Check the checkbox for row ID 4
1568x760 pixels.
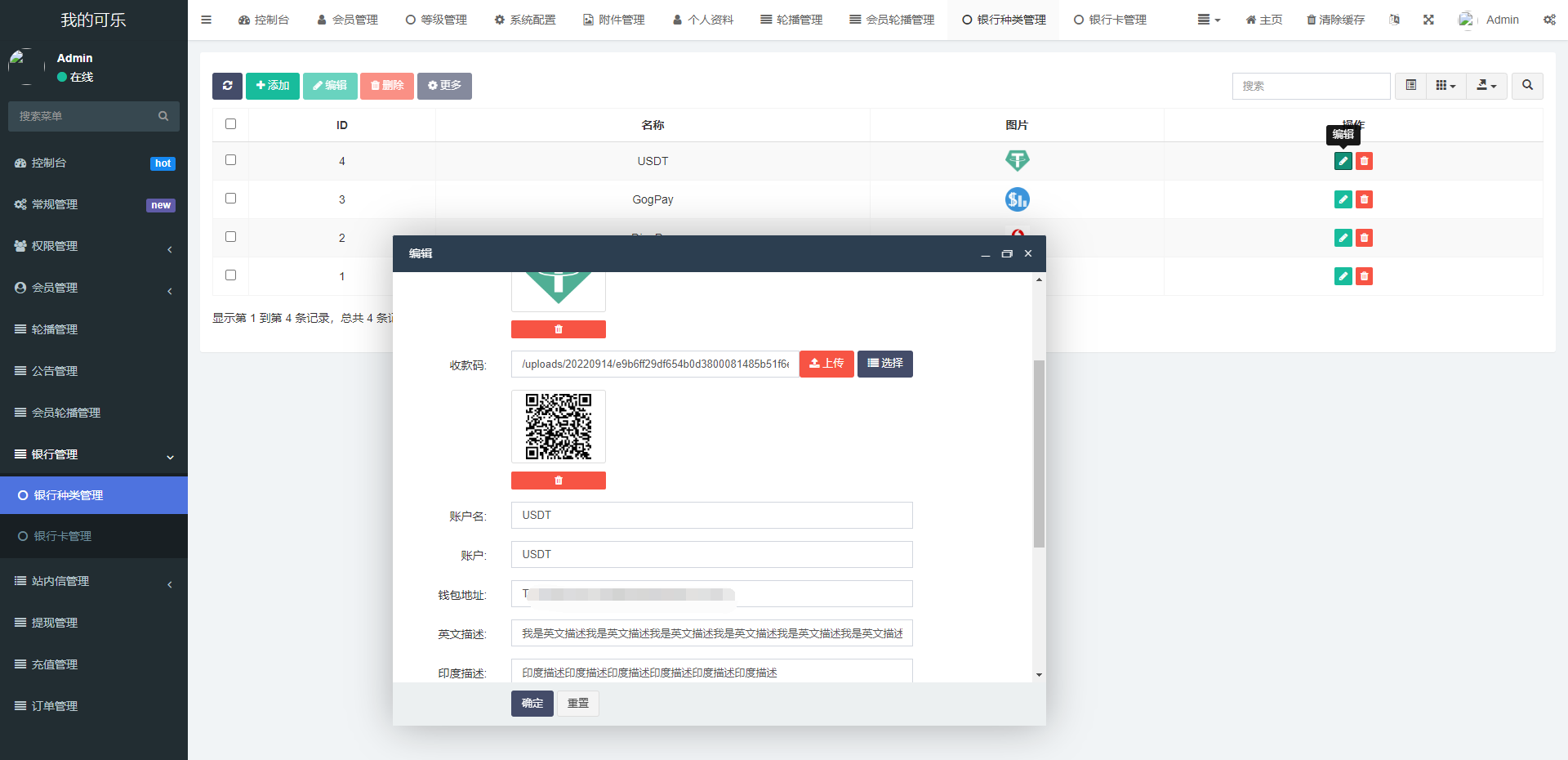tap(230, 160)
